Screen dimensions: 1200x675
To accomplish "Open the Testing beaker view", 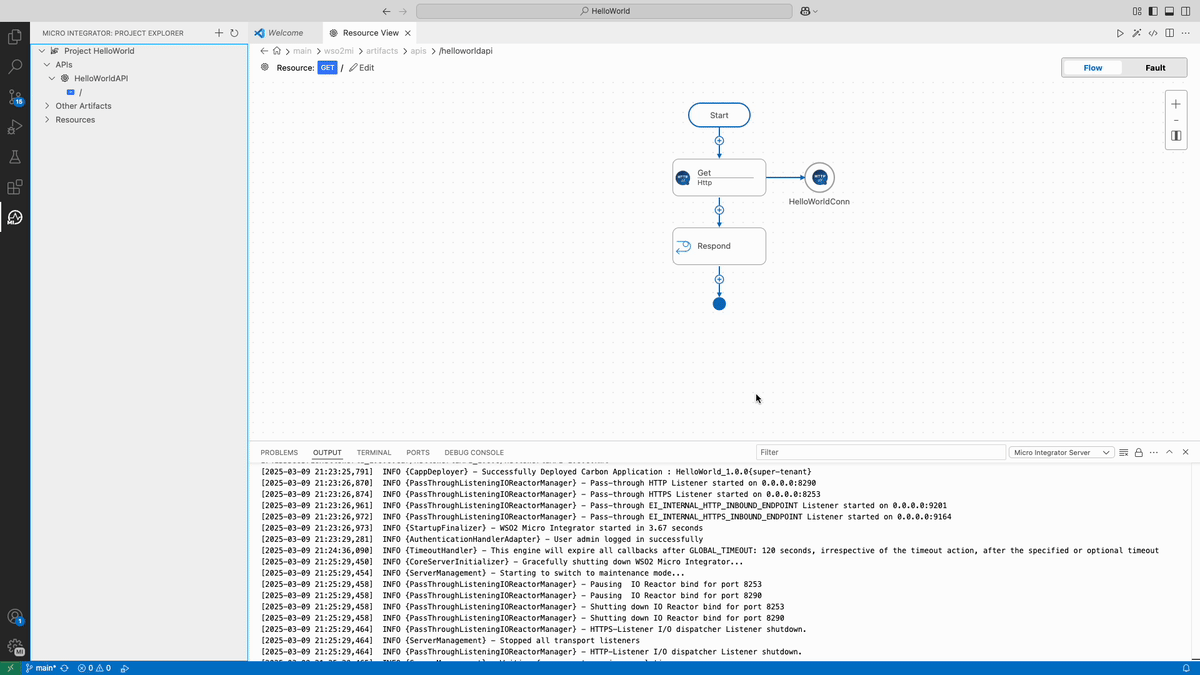I will point(15,157).
